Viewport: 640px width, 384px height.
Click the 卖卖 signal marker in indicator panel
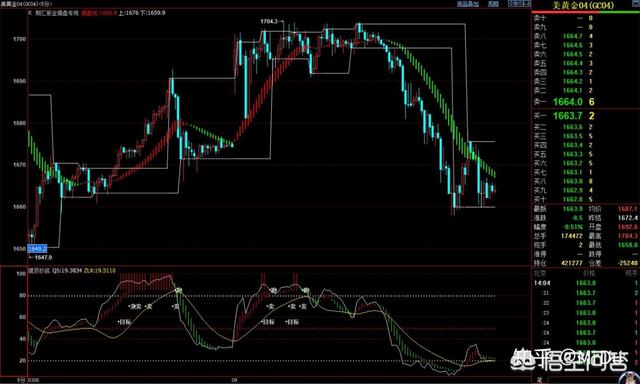point(136,306)
